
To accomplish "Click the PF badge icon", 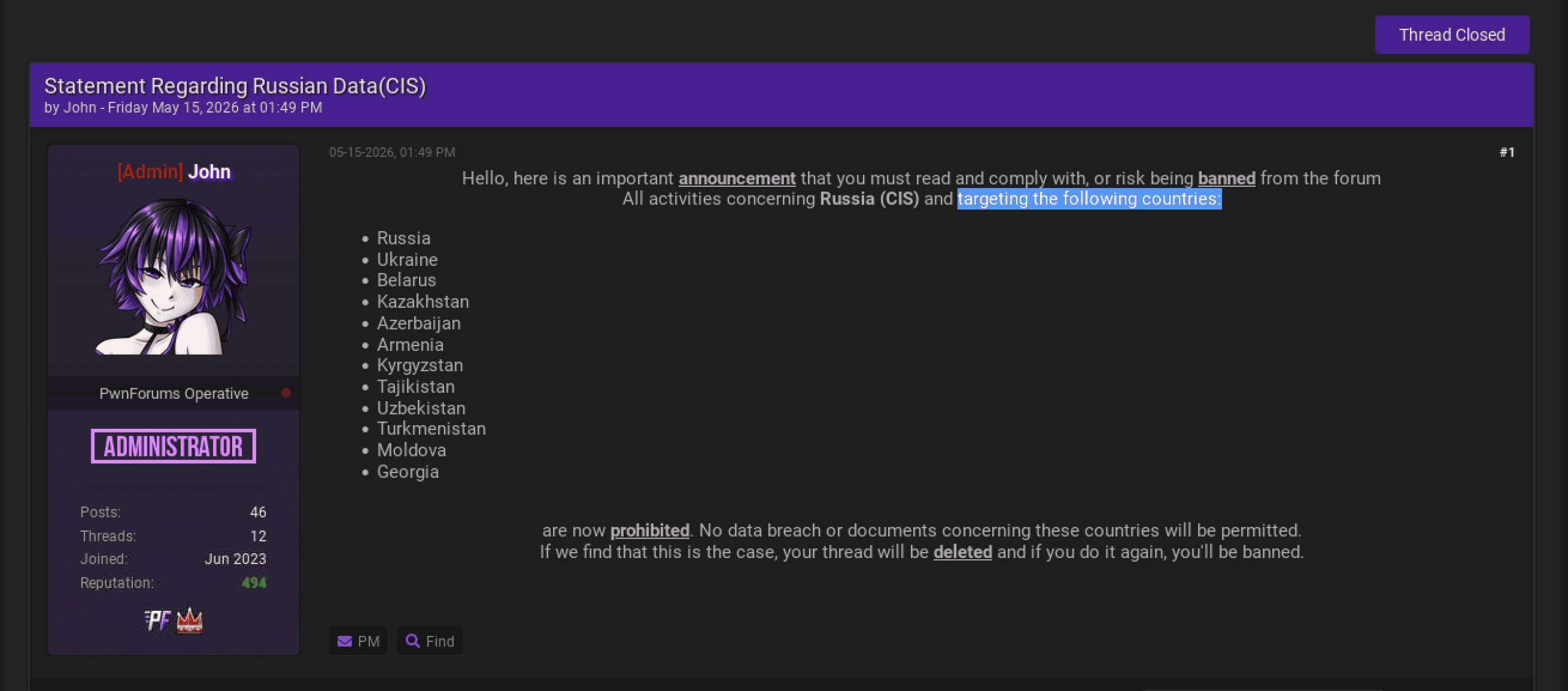I will (x=158, y=621).
